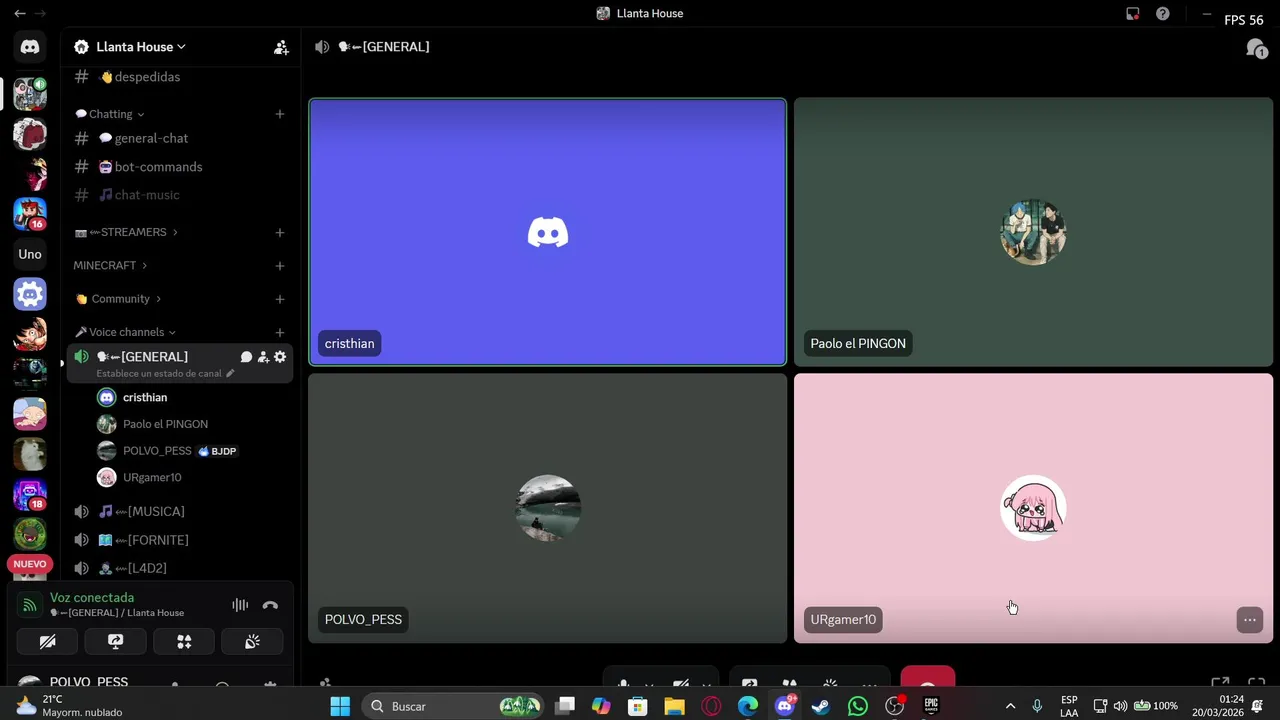Viewport: 1280px width, 720px height.
Task: Open chat icon on GENERAL voice channel
Action: (246, 357)
